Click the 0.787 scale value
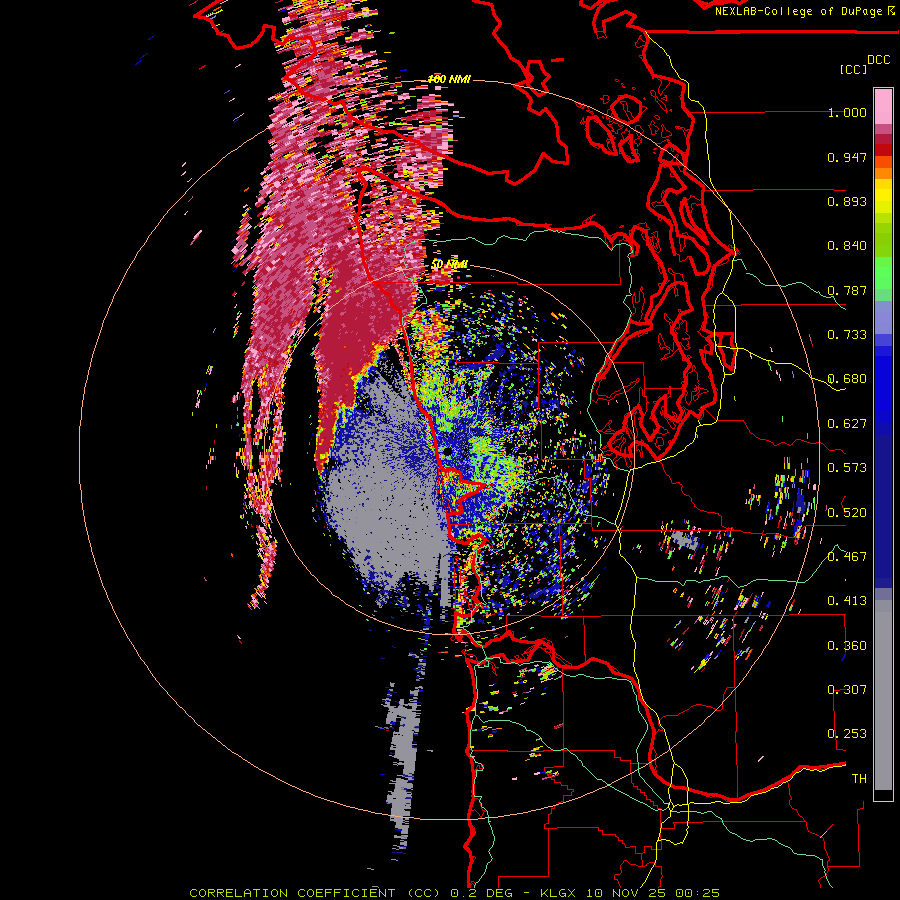This screenshot has height=900, width=900. click(x=847, y=290)
